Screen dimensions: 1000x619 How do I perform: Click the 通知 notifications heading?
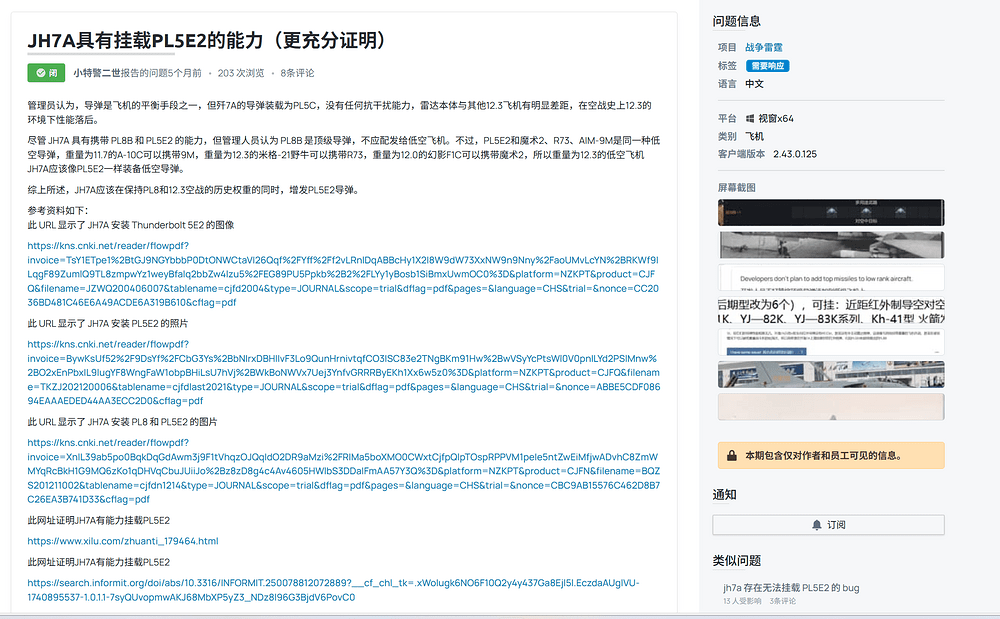click(724, 495)
